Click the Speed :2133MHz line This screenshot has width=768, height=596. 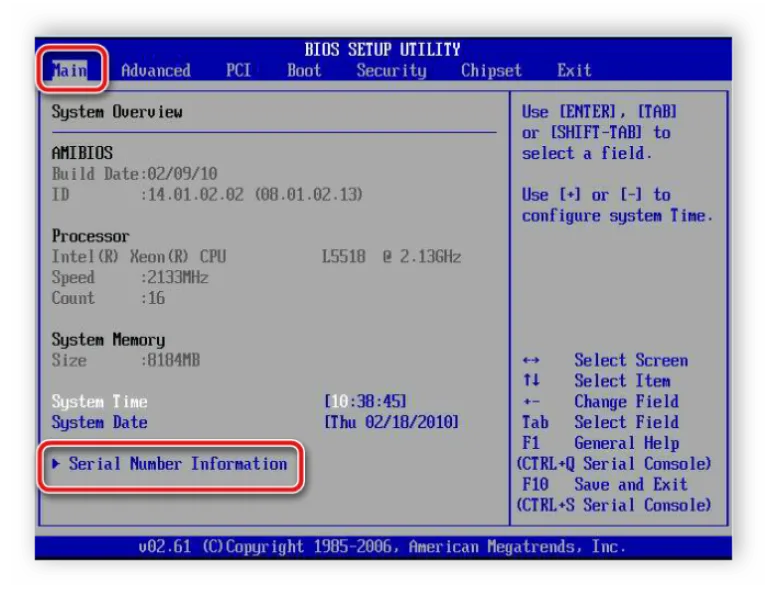[130, 278]
